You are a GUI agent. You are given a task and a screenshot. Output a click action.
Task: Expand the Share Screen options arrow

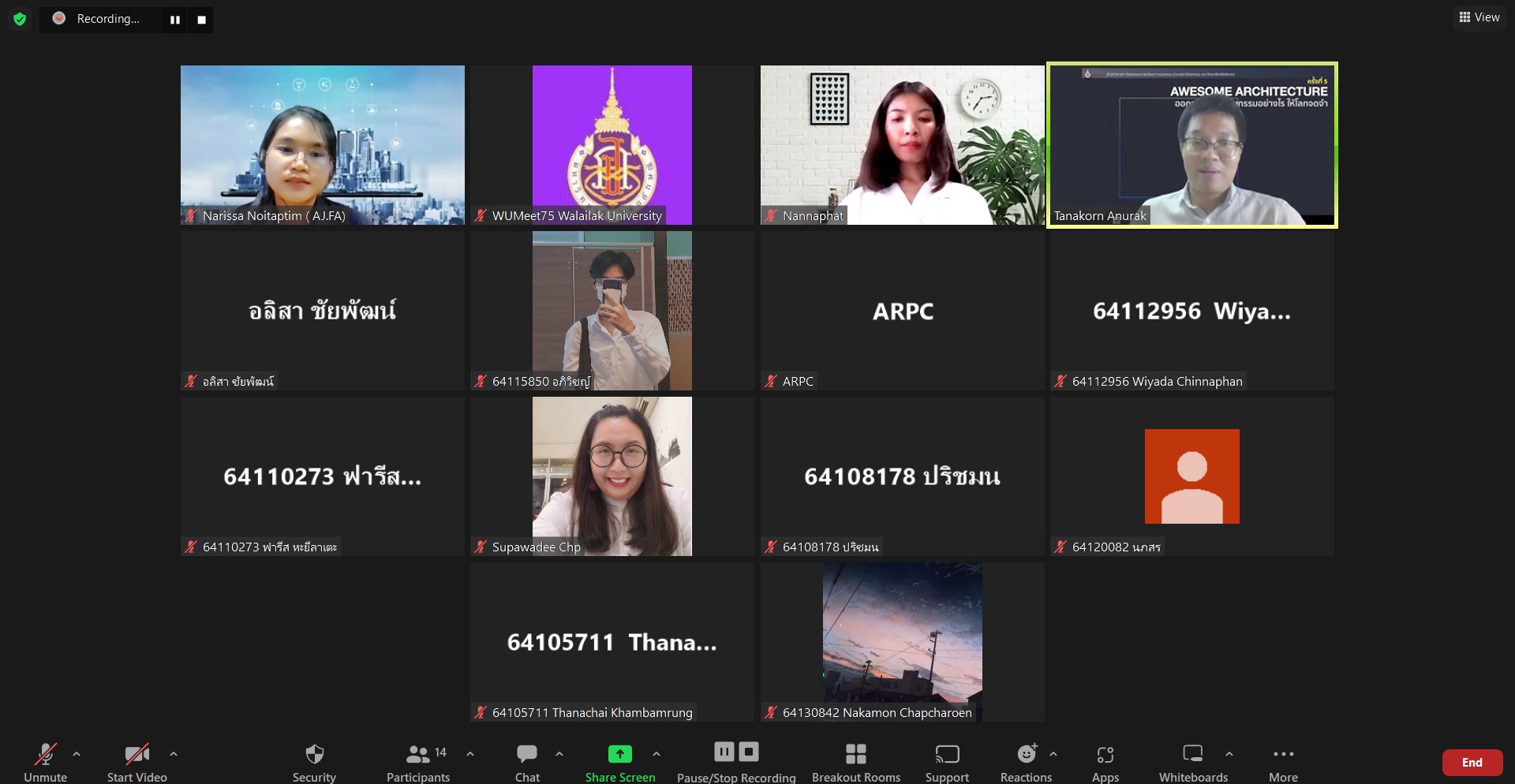coord(656,754)
